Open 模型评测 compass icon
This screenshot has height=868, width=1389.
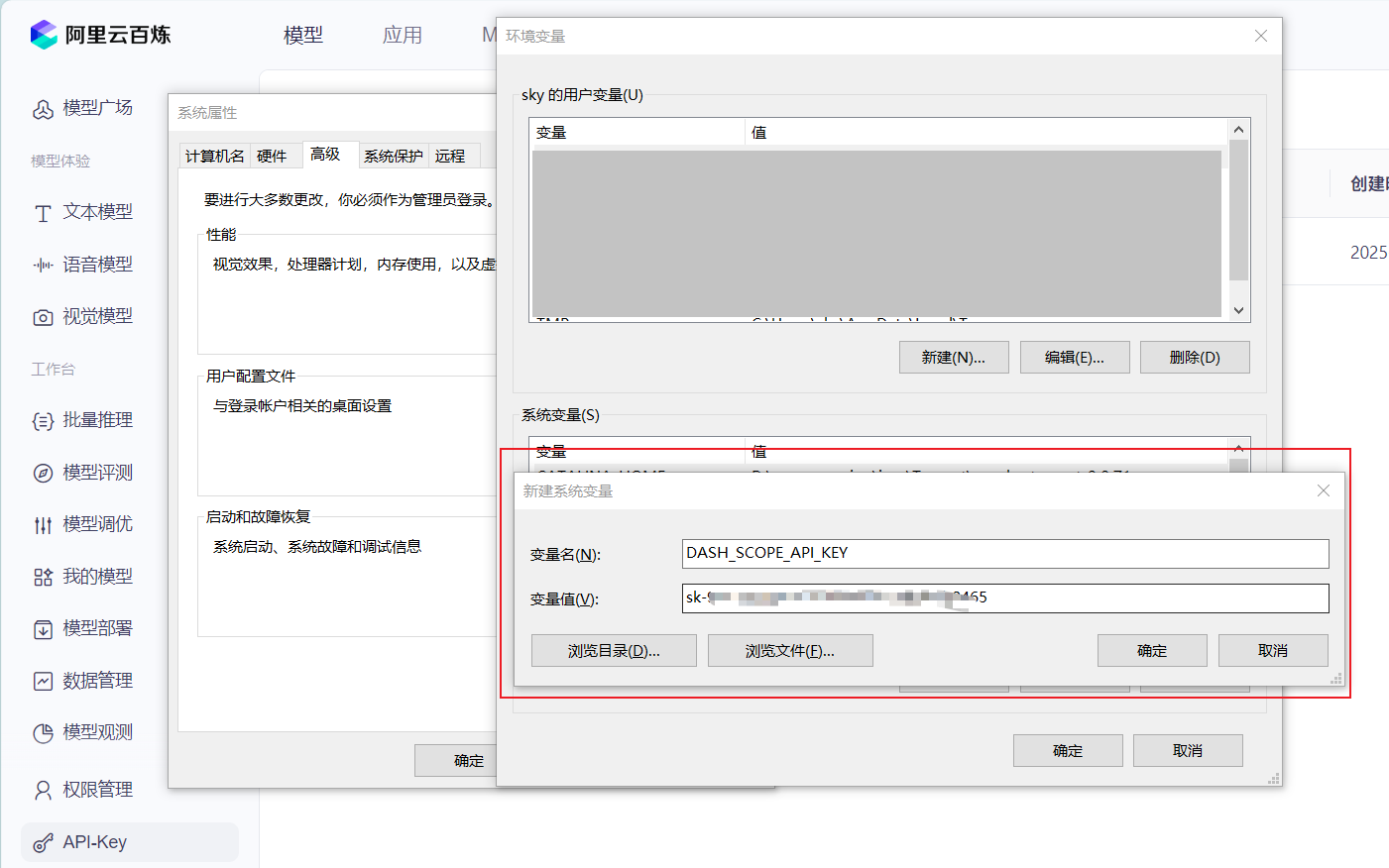(43, 473)
